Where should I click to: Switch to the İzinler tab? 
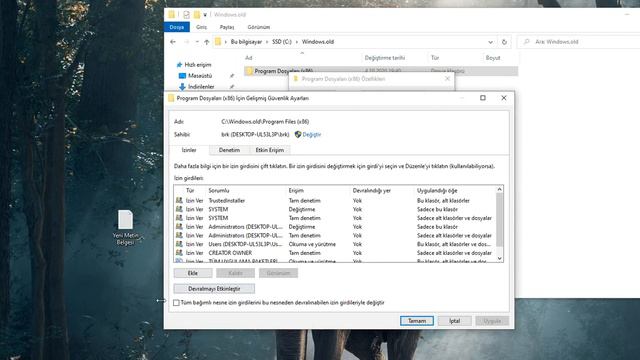coord(189,150)
